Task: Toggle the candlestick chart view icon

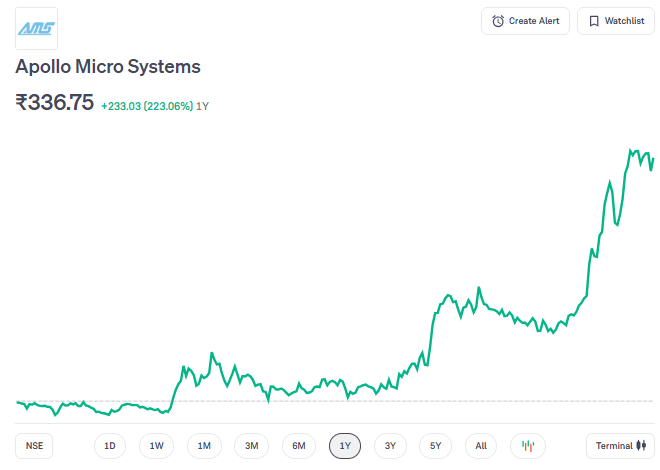Action: point(528,446)
